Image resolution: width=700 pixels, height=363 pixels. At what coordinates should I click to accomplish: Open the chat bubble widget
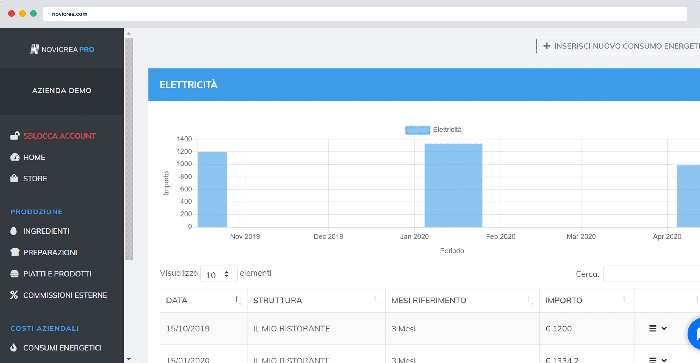(x=695, y=333)
